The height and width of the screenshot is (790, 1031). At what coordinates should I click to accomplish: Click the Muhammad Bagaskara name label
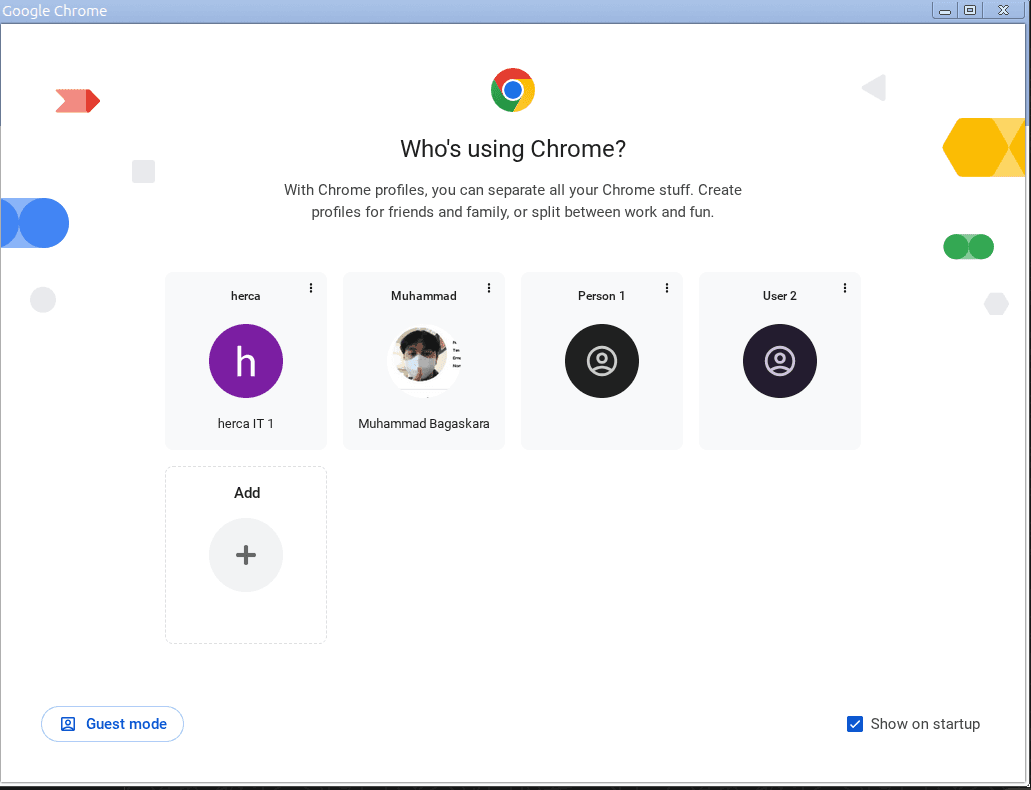[424, 424]
